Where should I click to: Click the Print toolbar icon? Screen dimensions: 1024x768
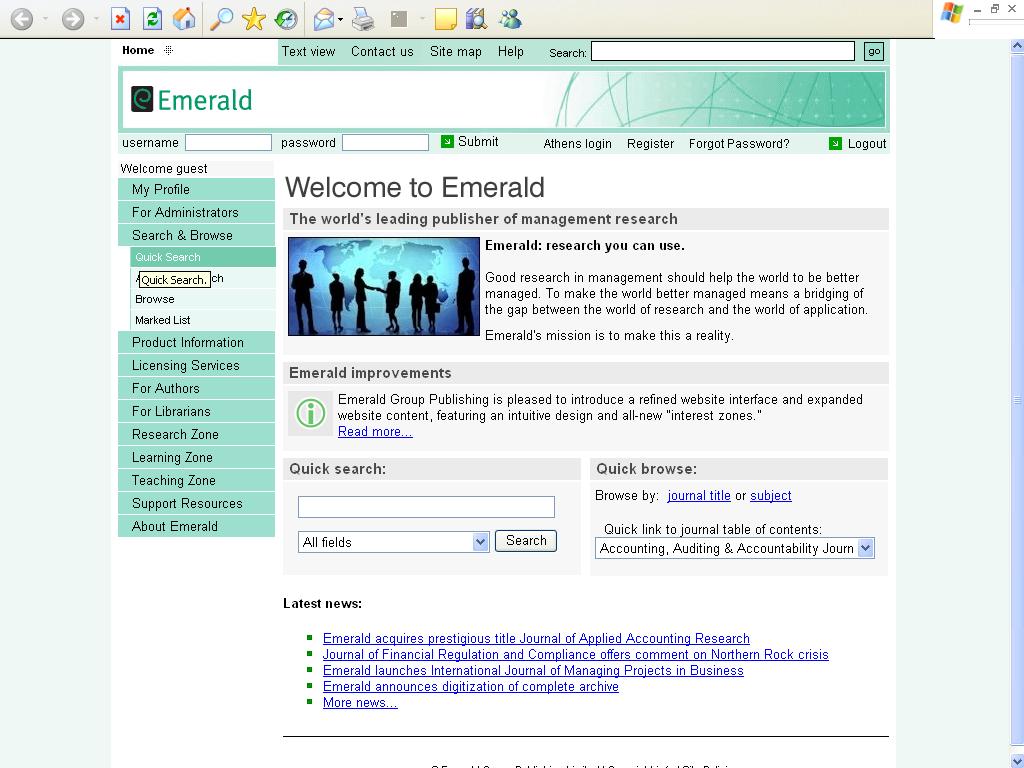[x=363, y=19]
